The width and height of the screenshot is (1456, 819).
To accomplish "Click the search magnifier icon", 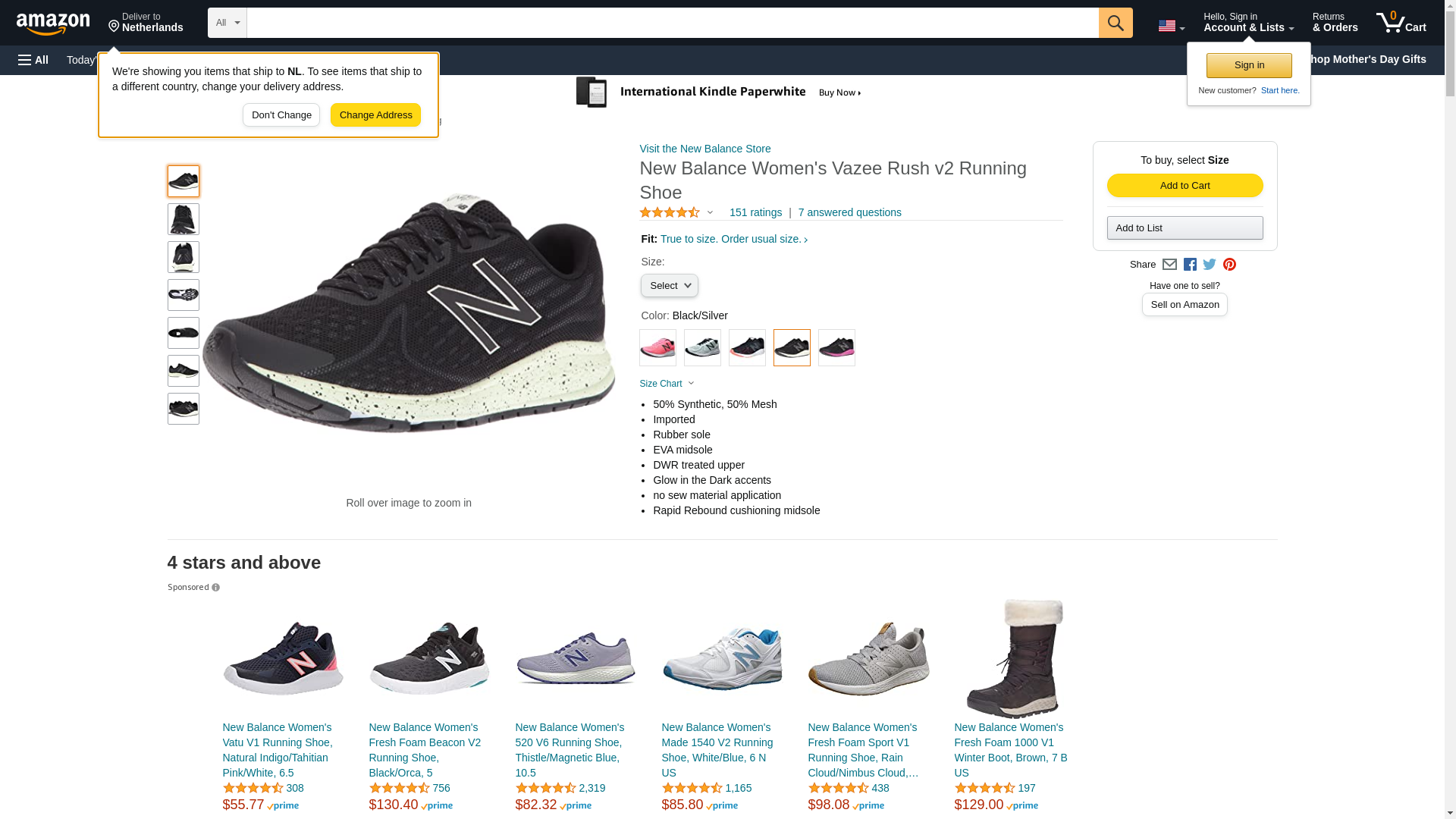I will coord(1115,23).
